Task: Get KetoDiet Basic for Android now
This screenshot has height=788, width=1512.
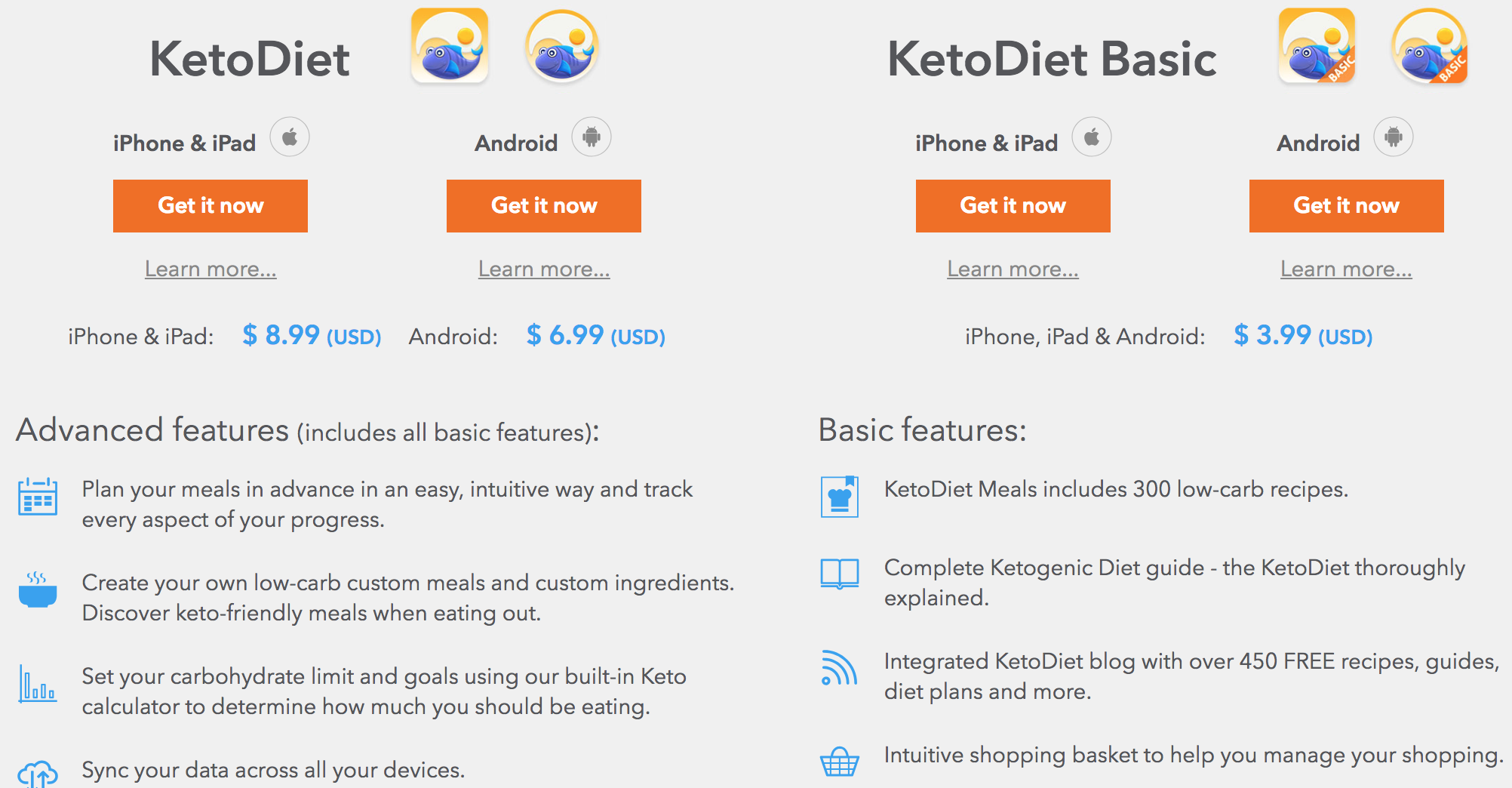Action: point(1347,206)
